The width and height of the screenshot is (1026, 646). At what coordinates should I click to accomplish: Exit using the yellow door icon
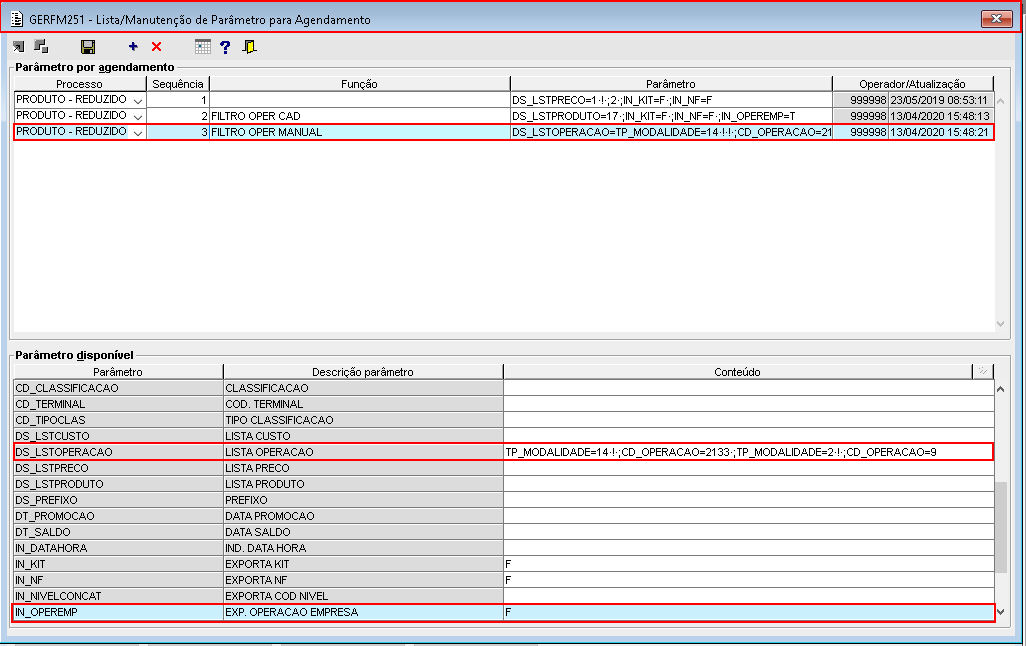click(249, 46)
